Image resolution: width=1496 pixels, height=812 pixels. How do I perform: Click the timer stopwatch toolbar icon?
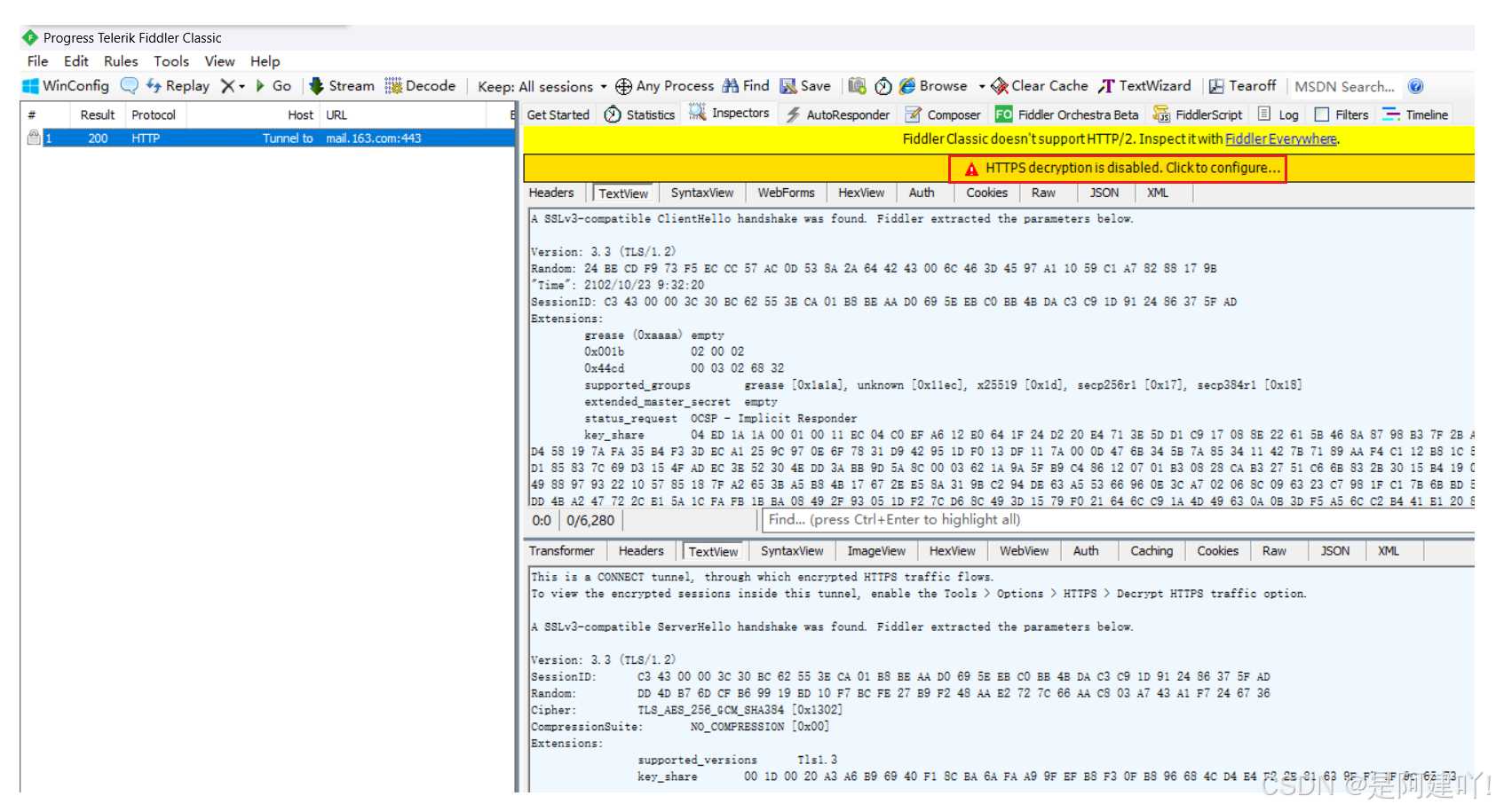(883, 86)
